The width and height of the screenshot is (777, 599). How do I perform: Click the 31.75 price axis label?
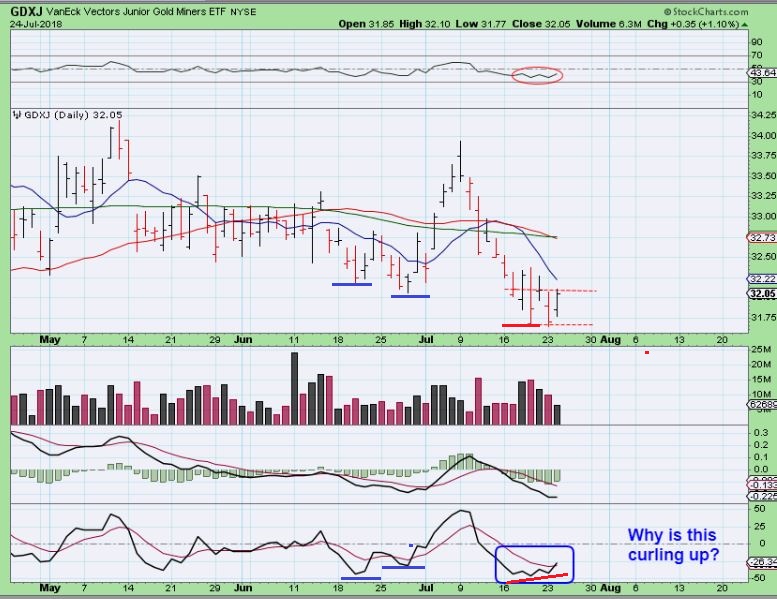click(764, 317)
